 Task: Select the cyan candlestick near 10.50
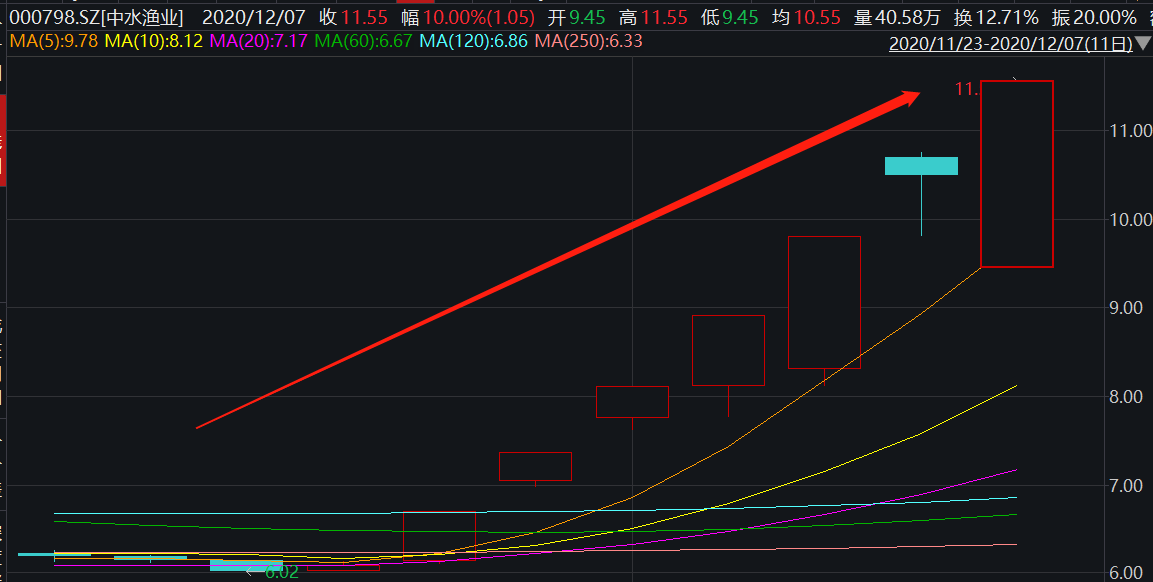pyautogui.click(x=921, y=166)
